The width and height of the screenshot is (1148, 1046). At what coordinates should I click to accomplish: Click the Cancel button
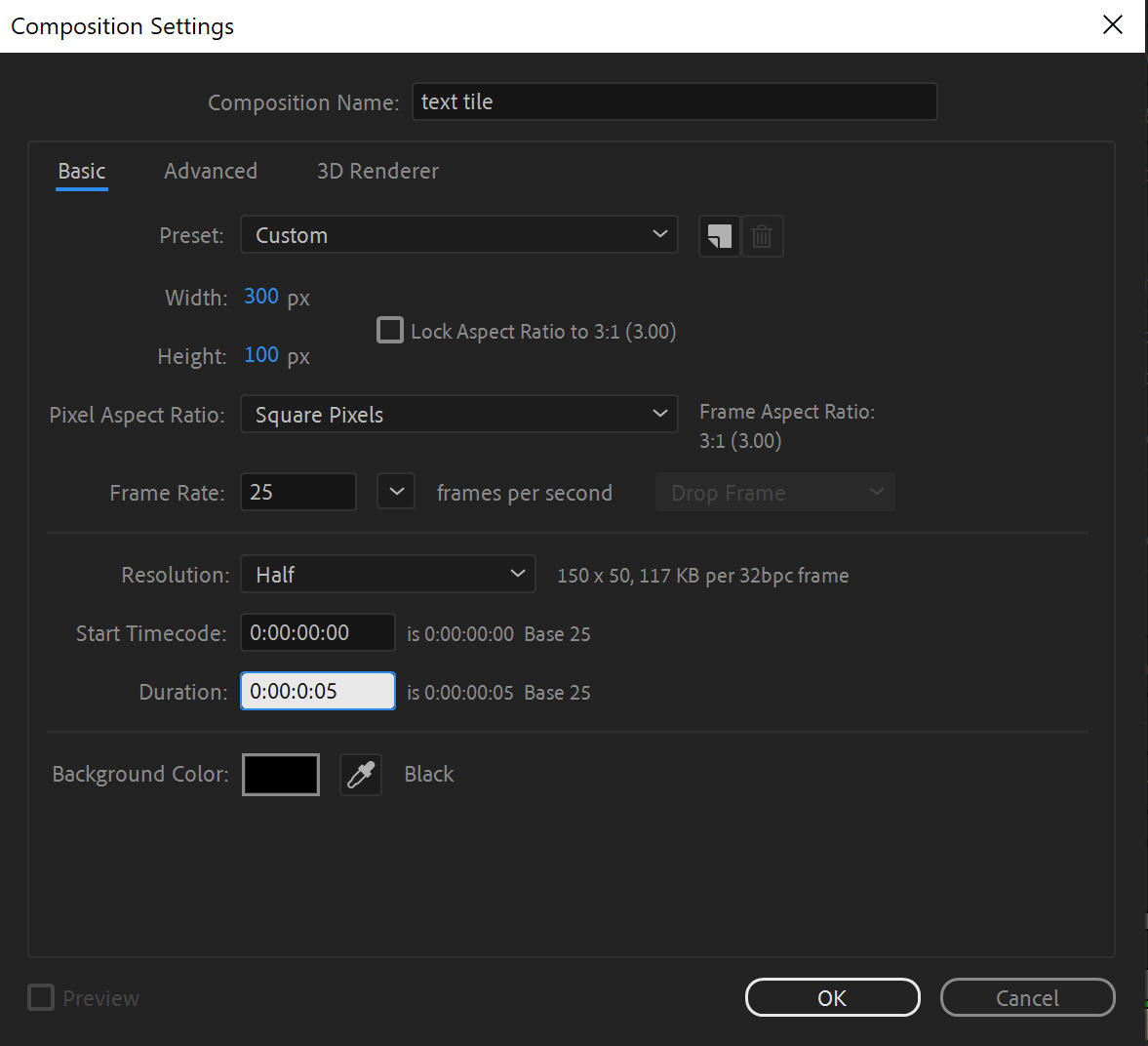click(1027, 997)
